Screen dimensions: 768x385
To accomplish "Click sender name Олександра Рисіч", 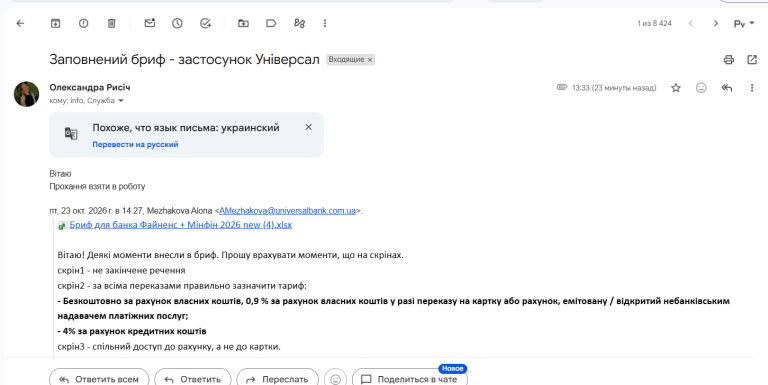I will pyautogui.click(x=90, y=87).
